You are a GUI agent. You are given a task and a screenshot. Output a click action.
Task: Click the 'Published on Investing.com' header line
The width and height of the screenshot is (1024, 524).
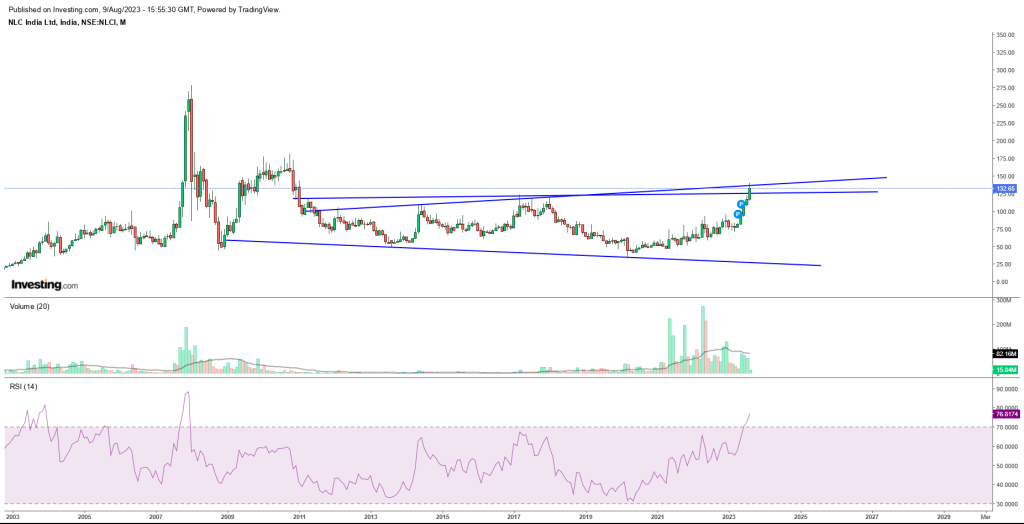[144, 9]
